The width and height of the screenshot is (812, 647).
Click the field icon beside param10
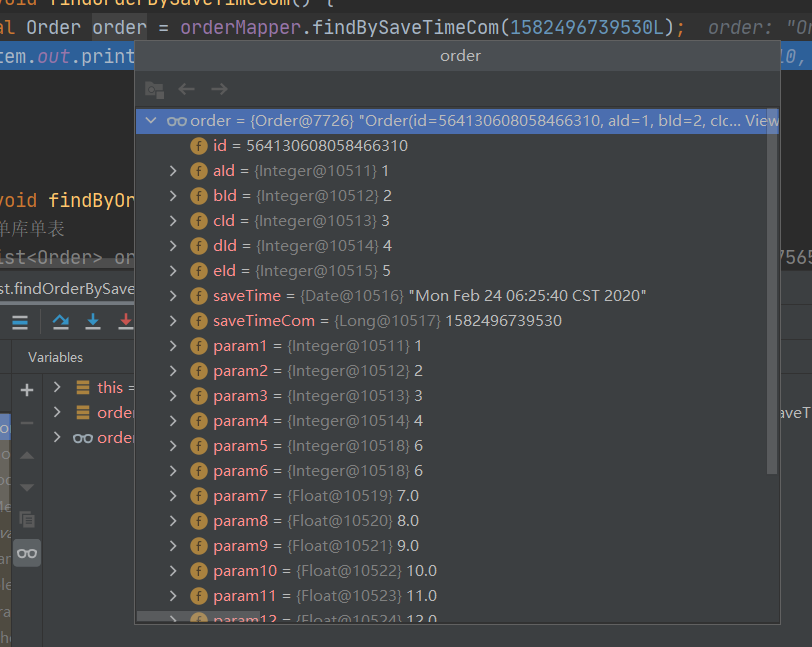click(199, 571)
